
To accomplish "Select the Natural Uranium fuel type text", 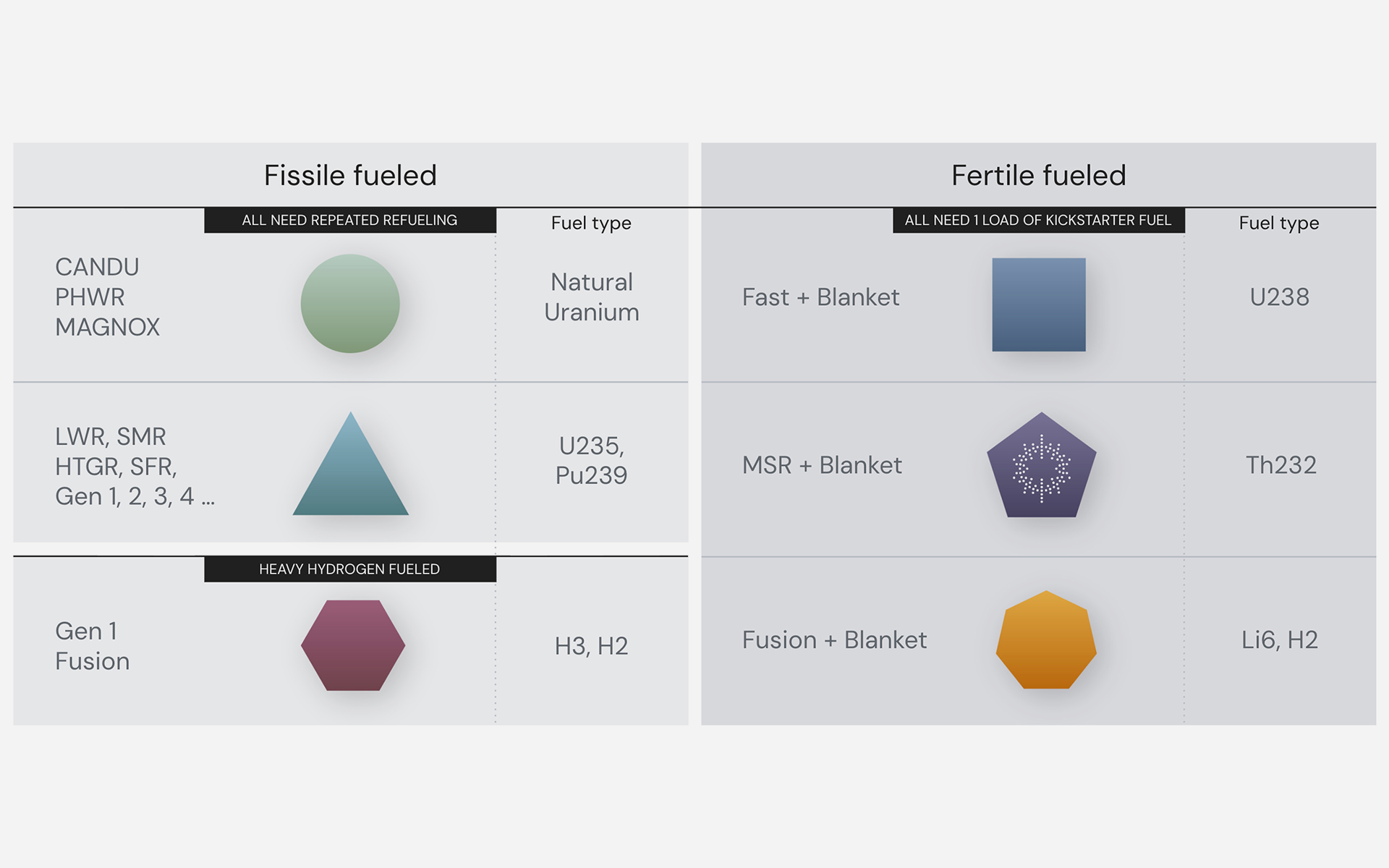I will [591, 297].
